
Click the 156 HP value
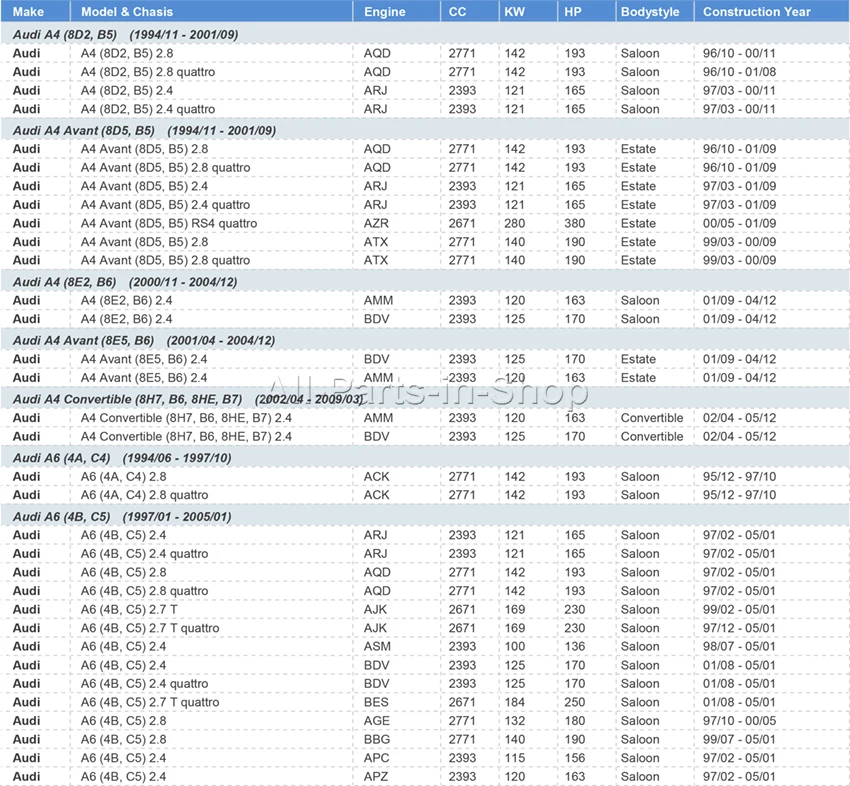[x=574, y=758]
